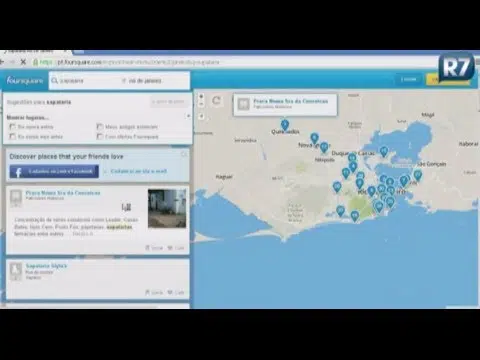Click the category icon of the first result
The width and height of the screenshot is (480, 360).
point(16,197)
